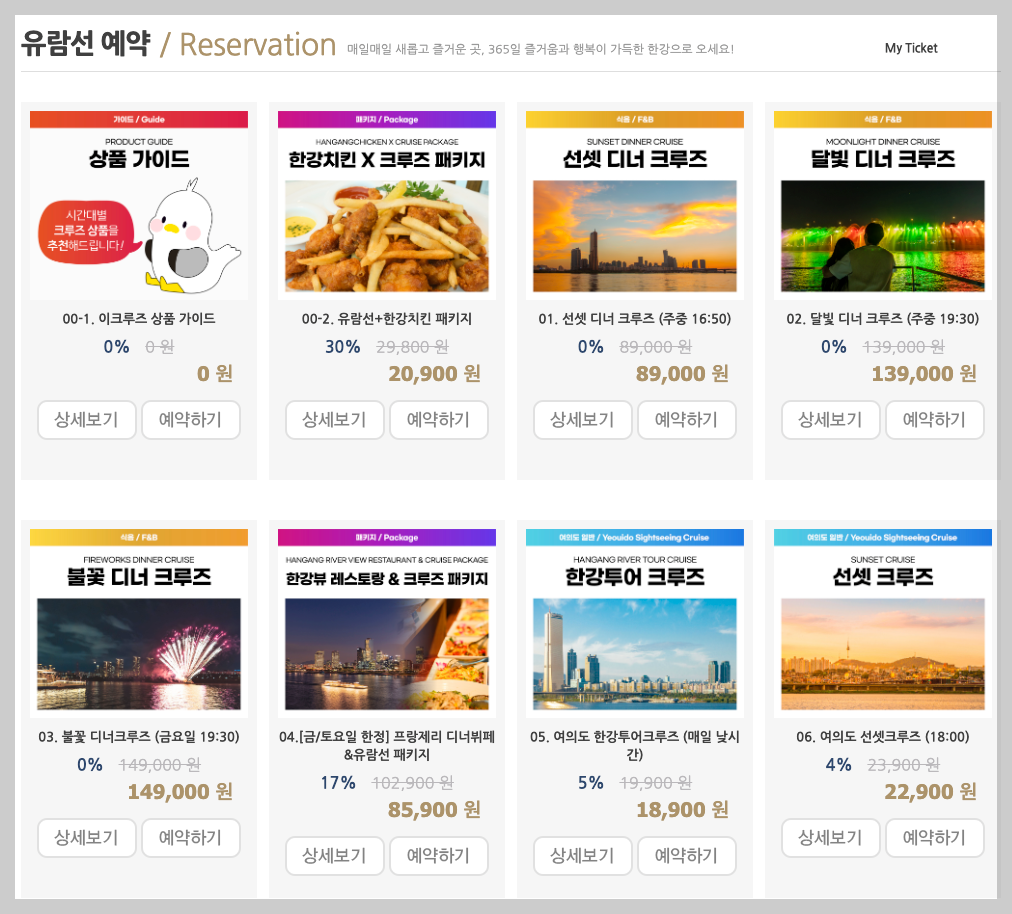Screen dimensions: 1012x914
Task: Open 상세보기 for the 선셋 디너 크루즈
Action: click(583, 420)
